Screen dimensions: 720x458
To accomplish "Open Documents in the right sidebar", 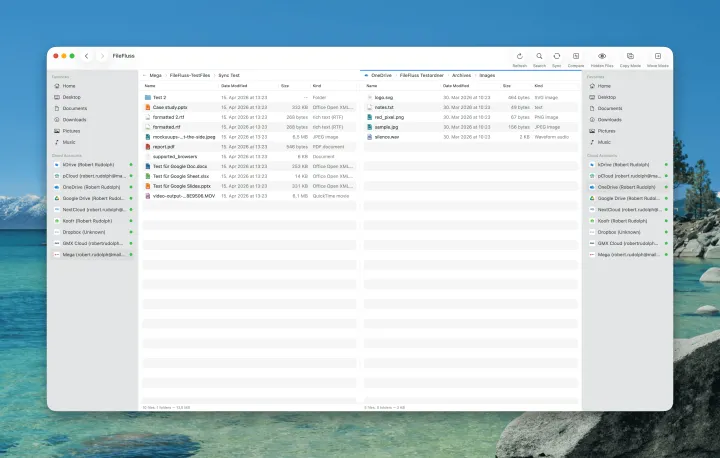I will (628, 108).
